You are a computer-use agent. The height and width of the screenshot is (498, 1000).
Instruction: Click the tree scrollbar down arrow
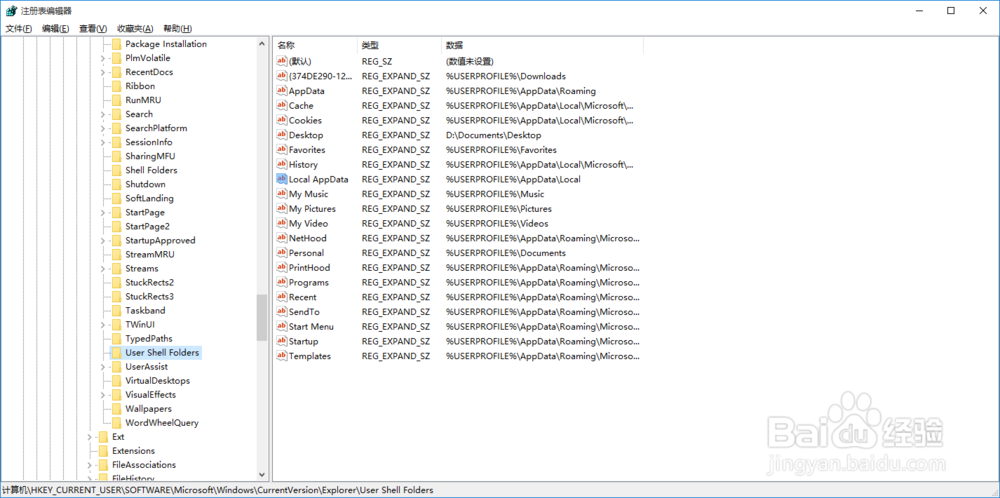point(261,474)
